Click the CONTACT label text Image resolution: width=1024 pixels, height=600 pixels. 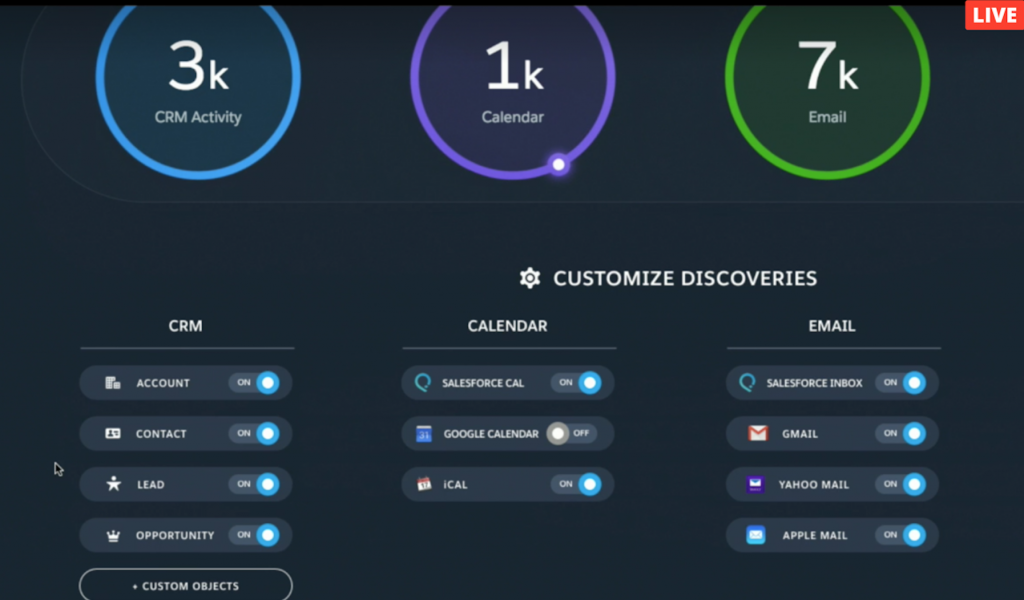tap(161, 434)
